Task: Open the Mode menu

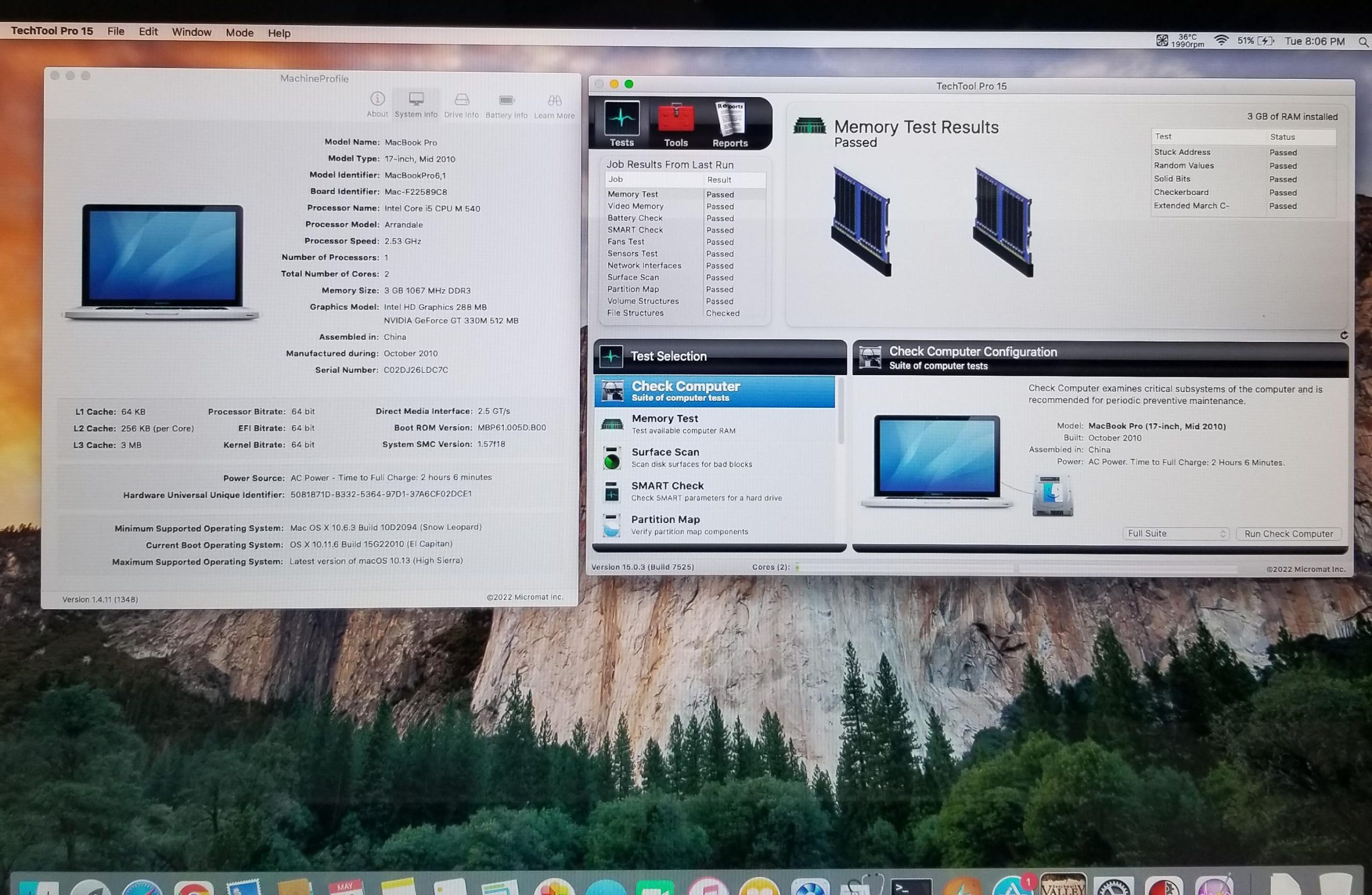Action: [239, 33]
